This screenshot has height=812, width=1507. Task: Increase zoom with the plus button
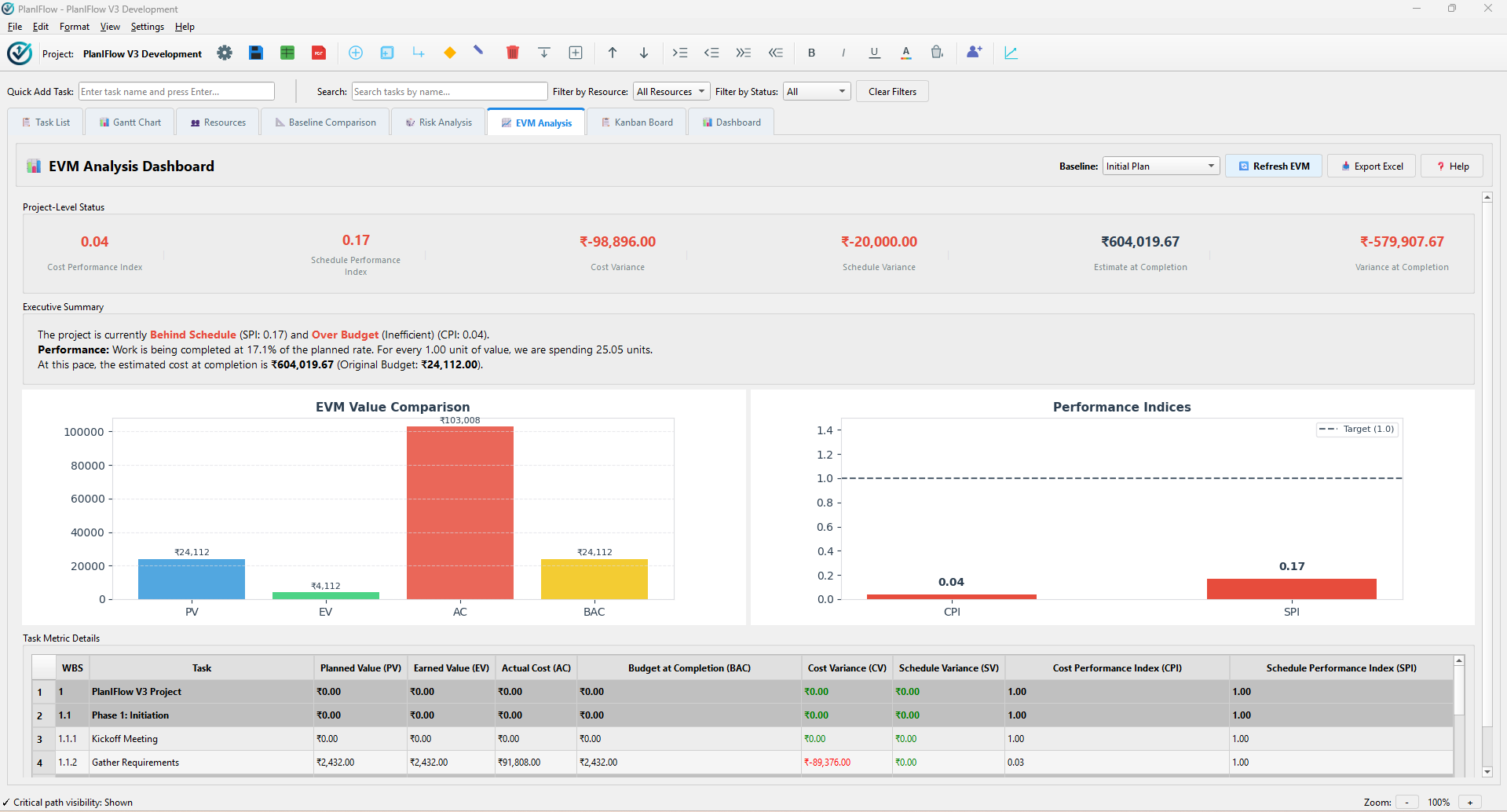[1470, 803]
